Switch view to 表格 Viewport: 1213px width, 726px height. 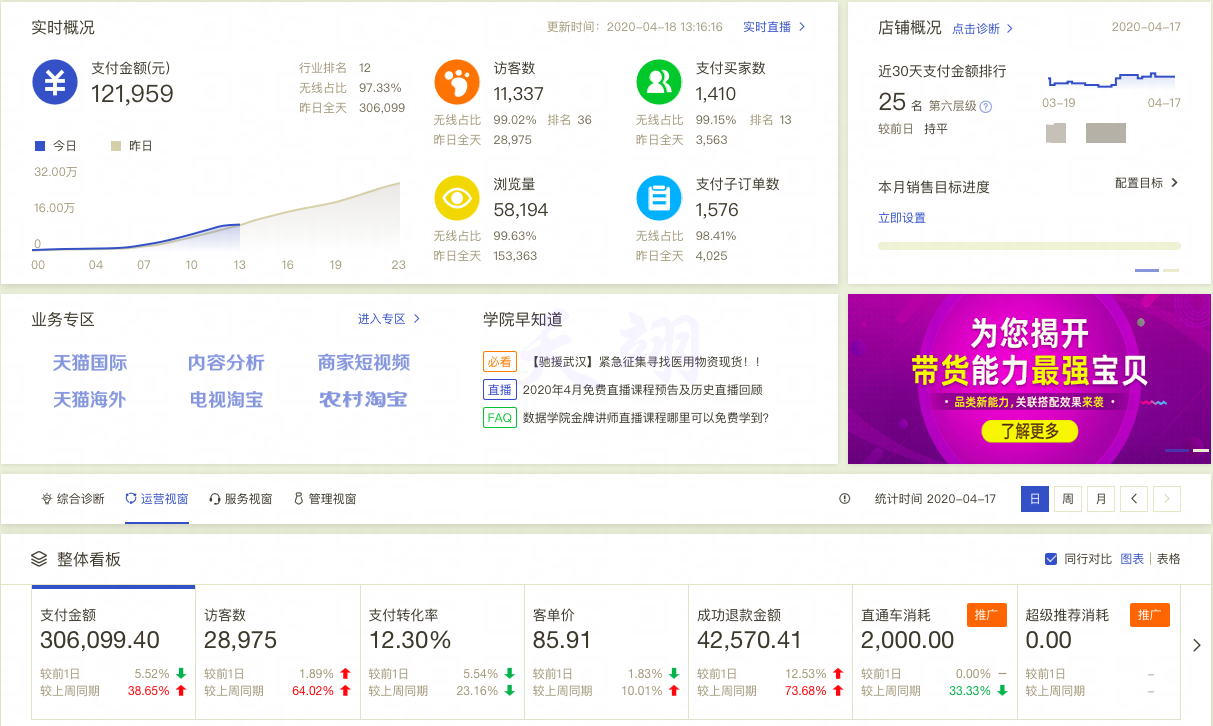point(1168,559)
